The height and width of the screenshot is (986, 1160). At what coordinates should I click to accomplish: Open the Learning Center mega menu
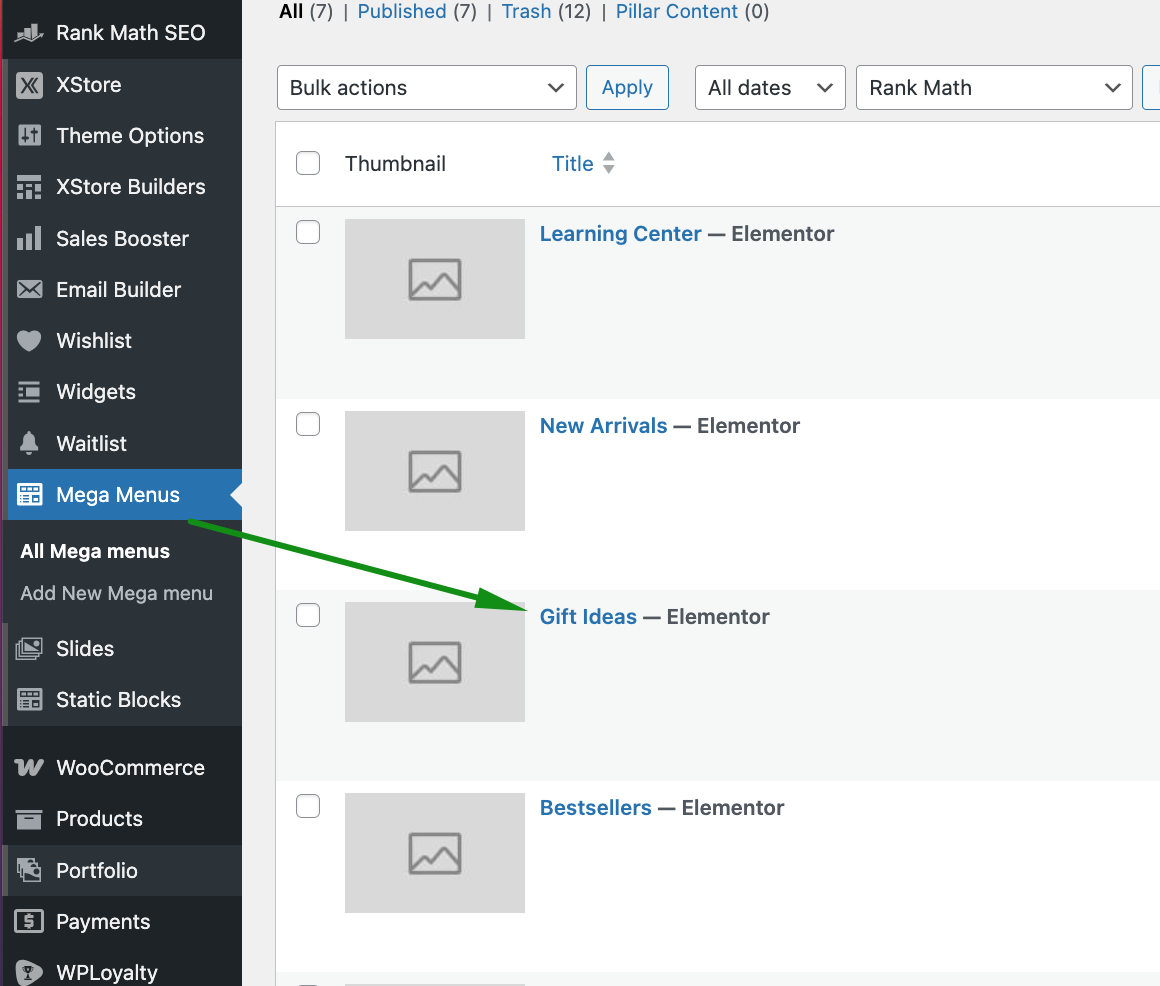[620, 234]
